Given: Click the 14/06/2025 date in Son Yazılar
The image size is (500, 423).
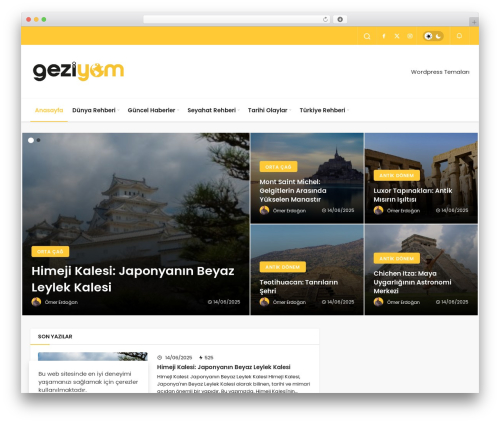Looking at the screenshot, I should pos(178,358).
